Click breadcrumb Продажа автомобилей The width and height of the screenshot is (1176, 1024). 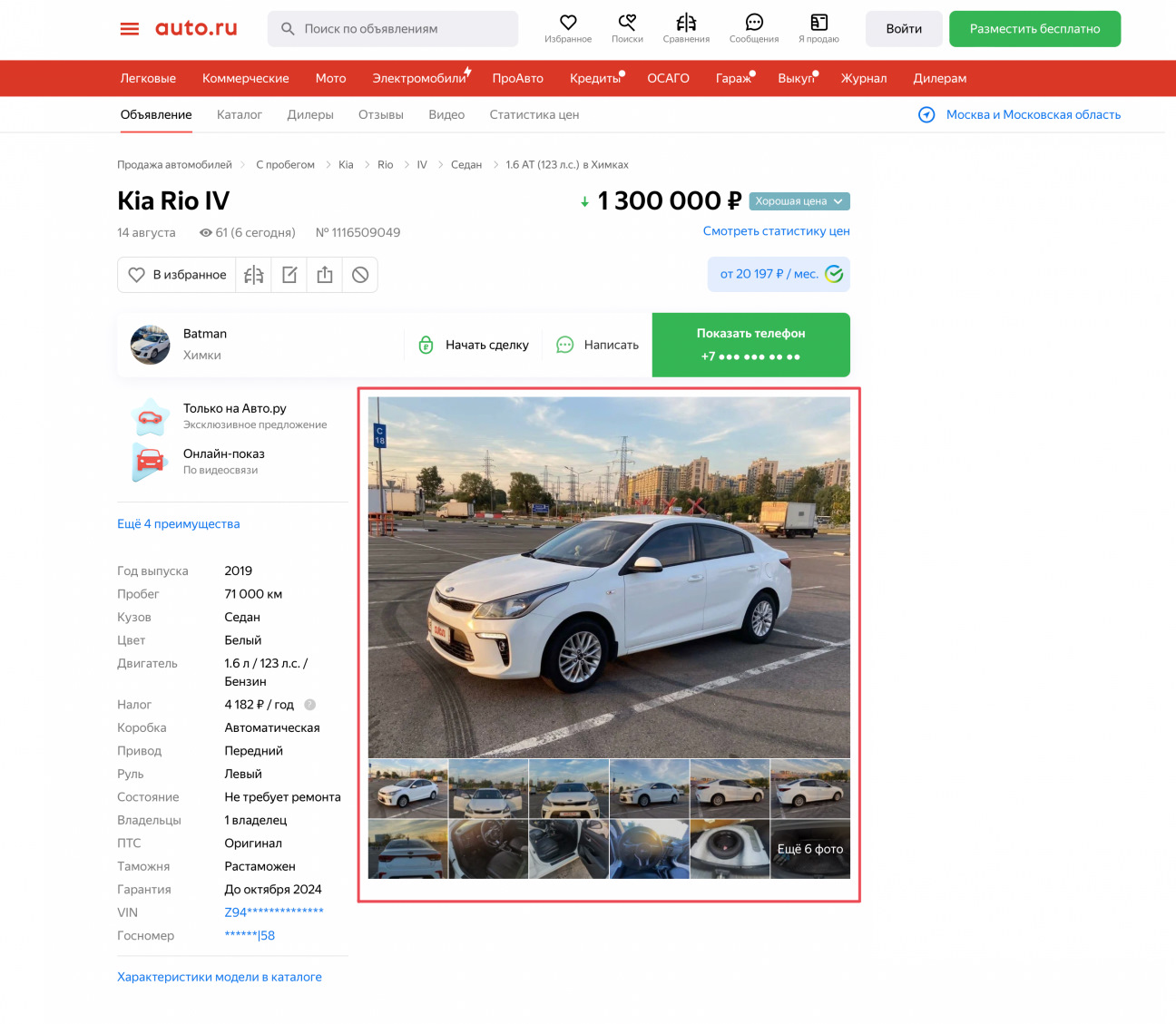(174, 165)
